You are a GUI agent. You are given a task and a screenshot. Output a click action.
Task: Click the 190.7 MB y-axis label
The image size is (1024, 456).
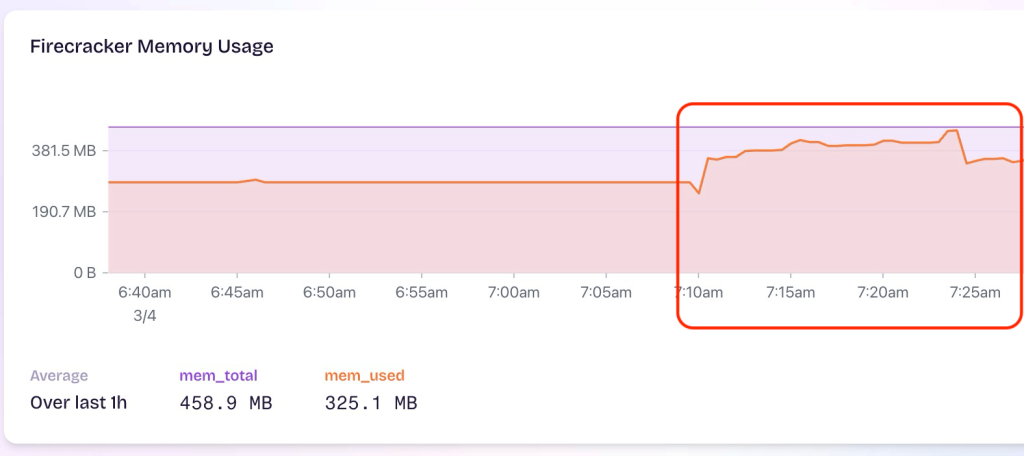point(64,212)
